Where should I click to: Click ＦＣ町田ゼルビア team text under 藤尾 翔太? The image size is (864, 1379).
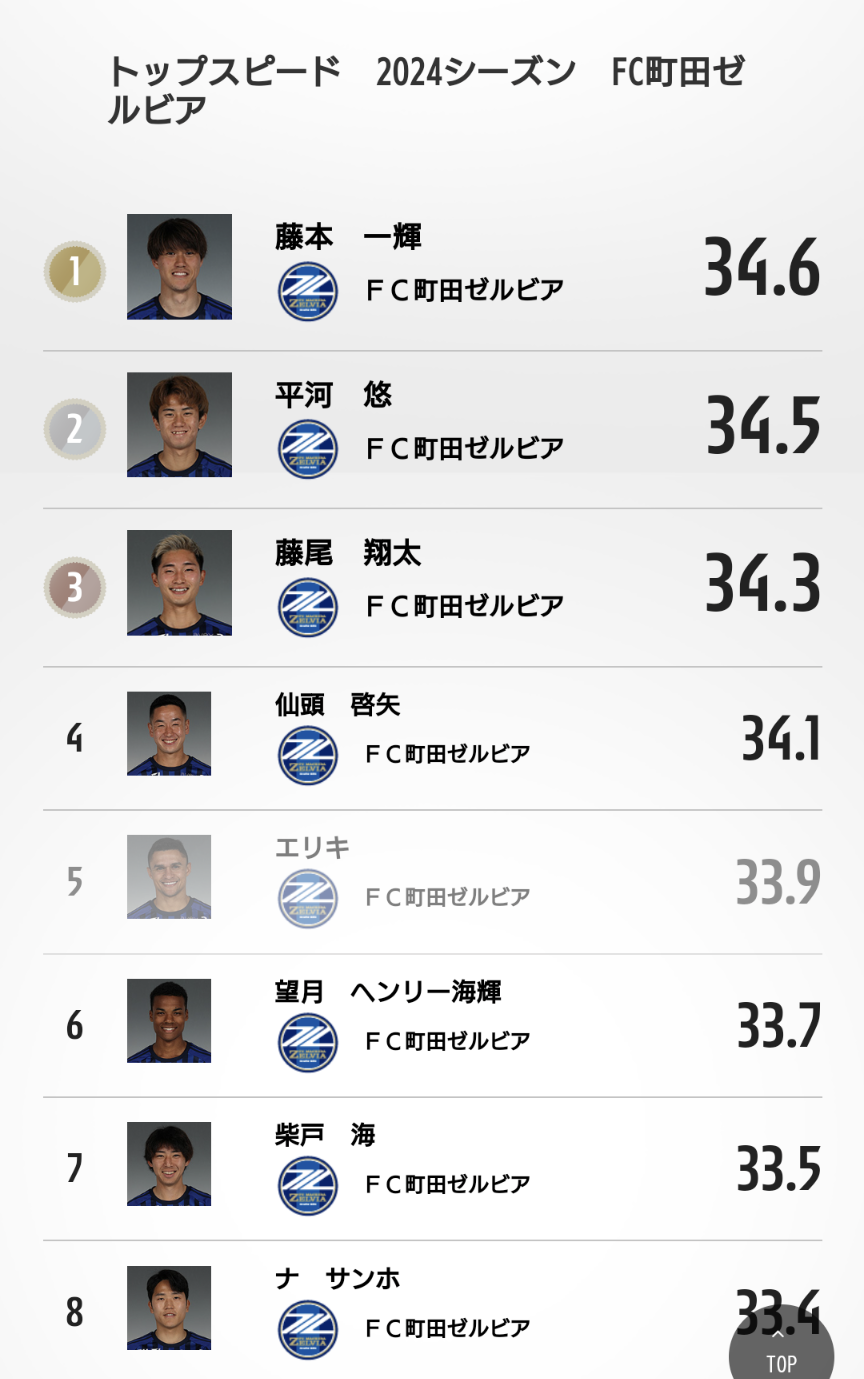(x=463, y=606)
